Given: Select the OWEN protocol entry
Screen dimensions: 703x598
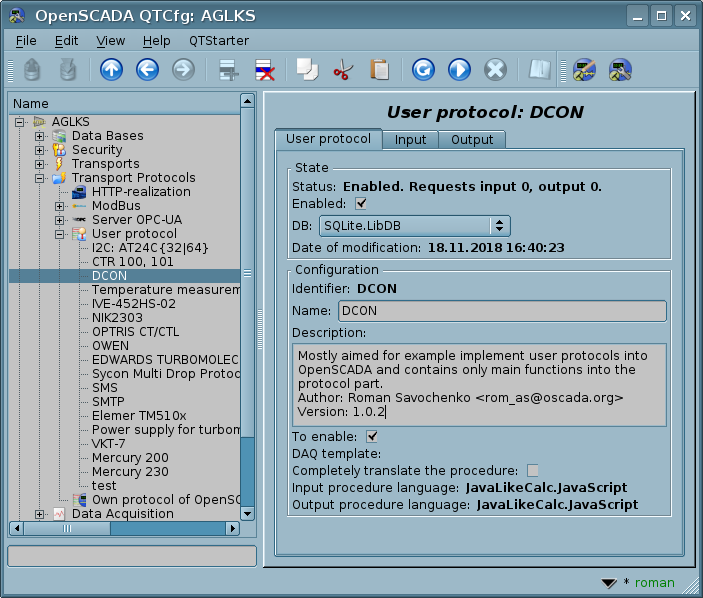Looking at the screenshot, I should pyautogui.click(x=110, y=346).
